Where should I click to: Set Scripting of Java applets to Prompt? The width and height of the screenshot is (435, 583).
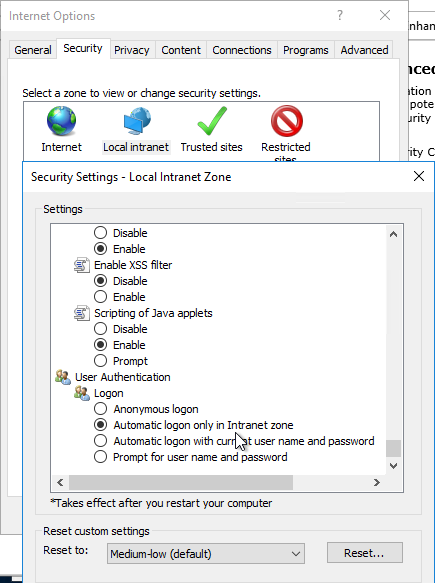point(100,361)
